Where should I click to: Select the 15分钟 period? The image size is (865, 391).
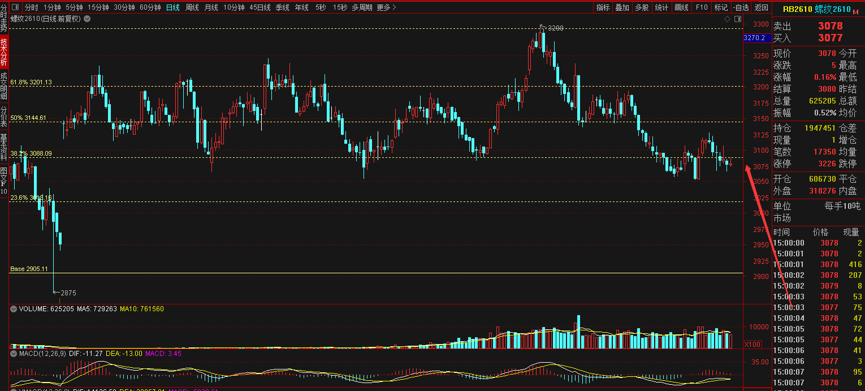coord(98,8)
